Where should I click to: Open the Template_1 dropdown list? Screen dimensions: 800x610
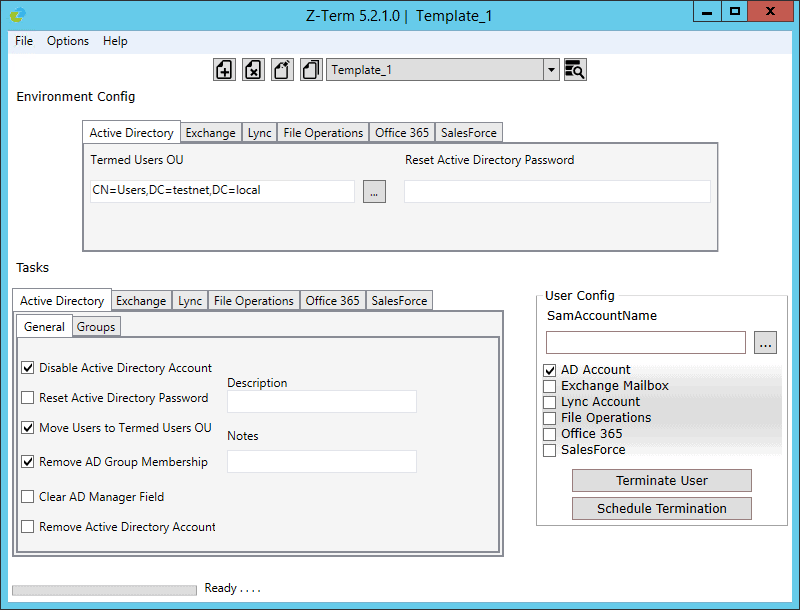(551, 69)
